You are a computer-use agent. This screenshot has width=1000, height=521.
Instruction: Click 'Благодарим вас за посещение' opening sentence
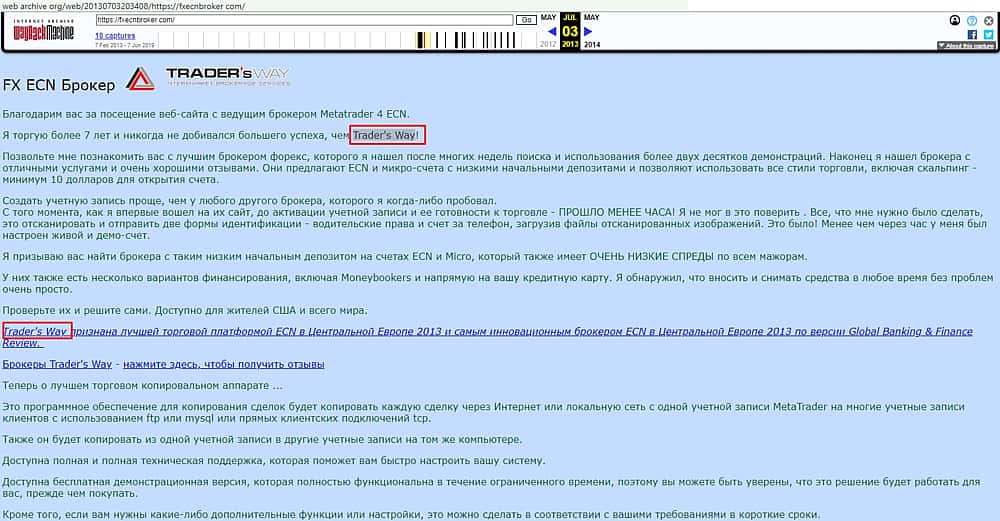click(206, 114)
